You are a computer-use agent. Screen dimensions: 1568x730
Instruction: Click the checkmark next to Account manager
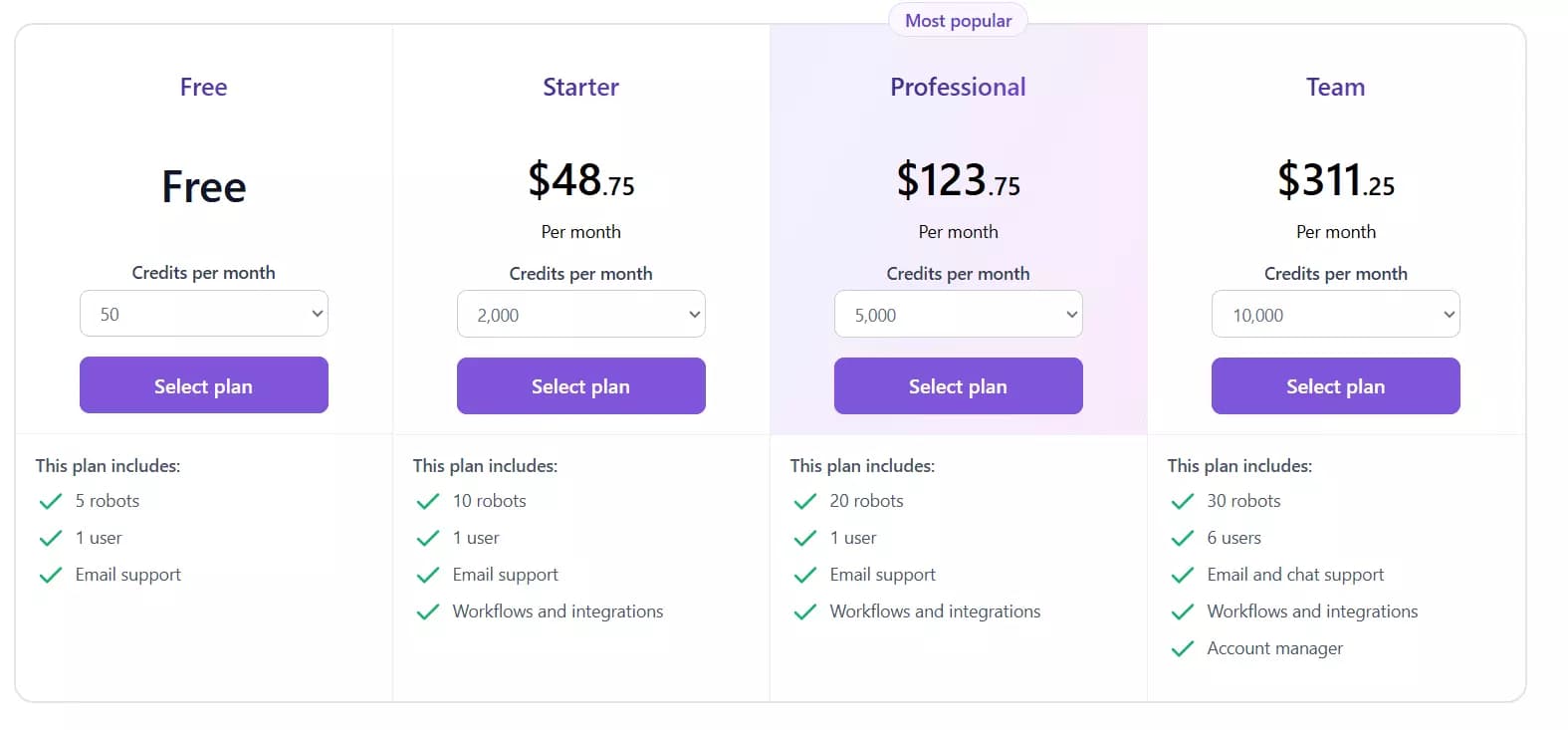pos(1182,648)
